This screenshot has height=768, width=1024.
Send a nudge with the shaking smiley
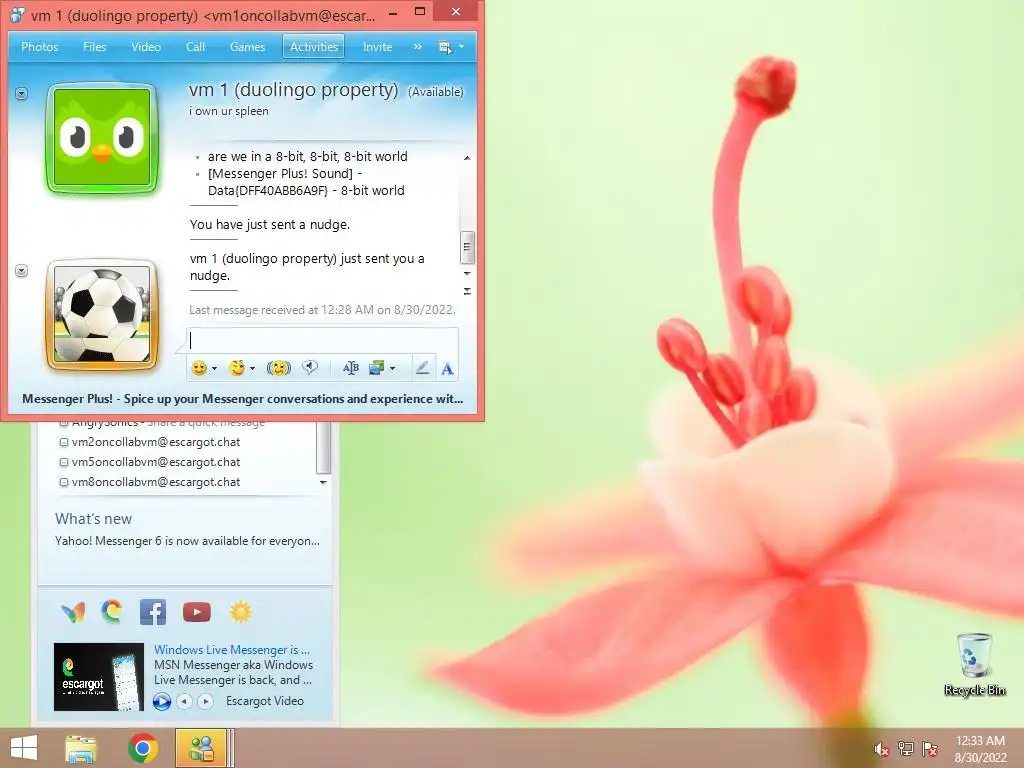pos(279,368)
